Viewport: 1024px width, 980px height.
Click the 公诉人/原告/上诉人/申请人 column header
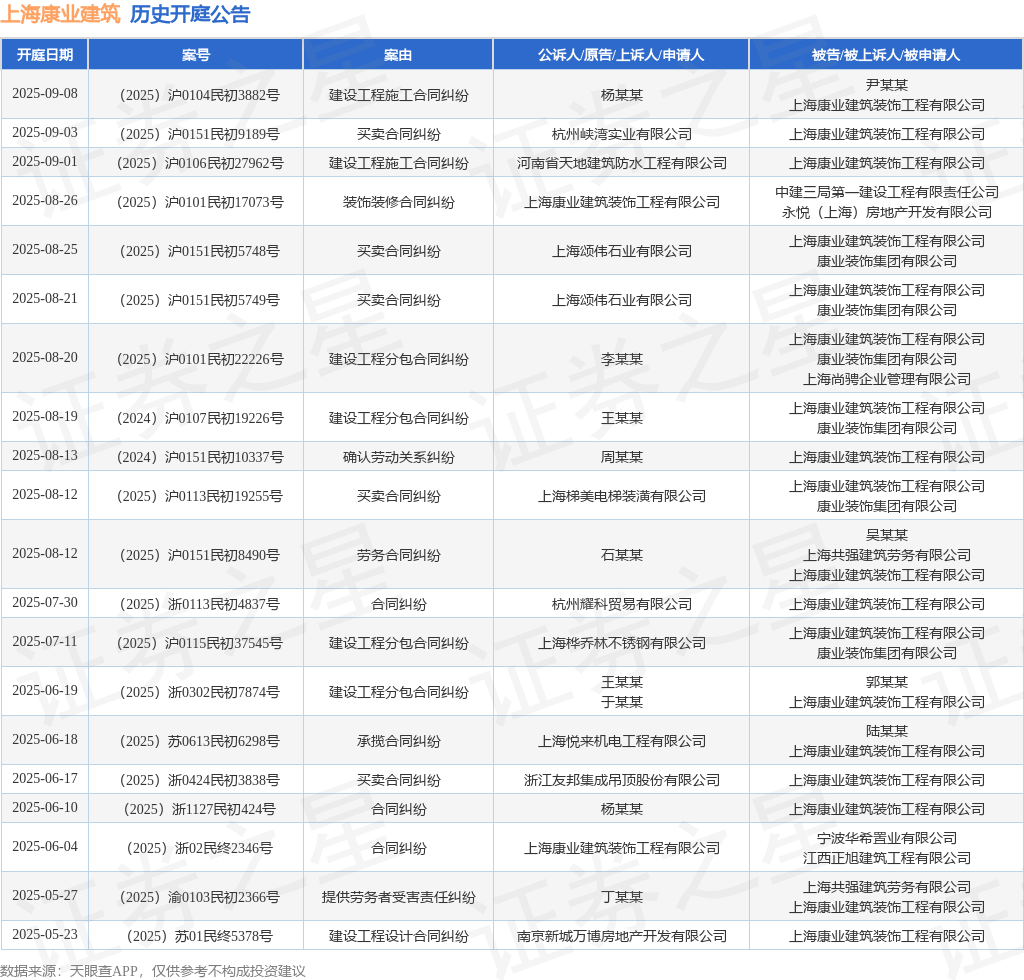coord(621,55)
